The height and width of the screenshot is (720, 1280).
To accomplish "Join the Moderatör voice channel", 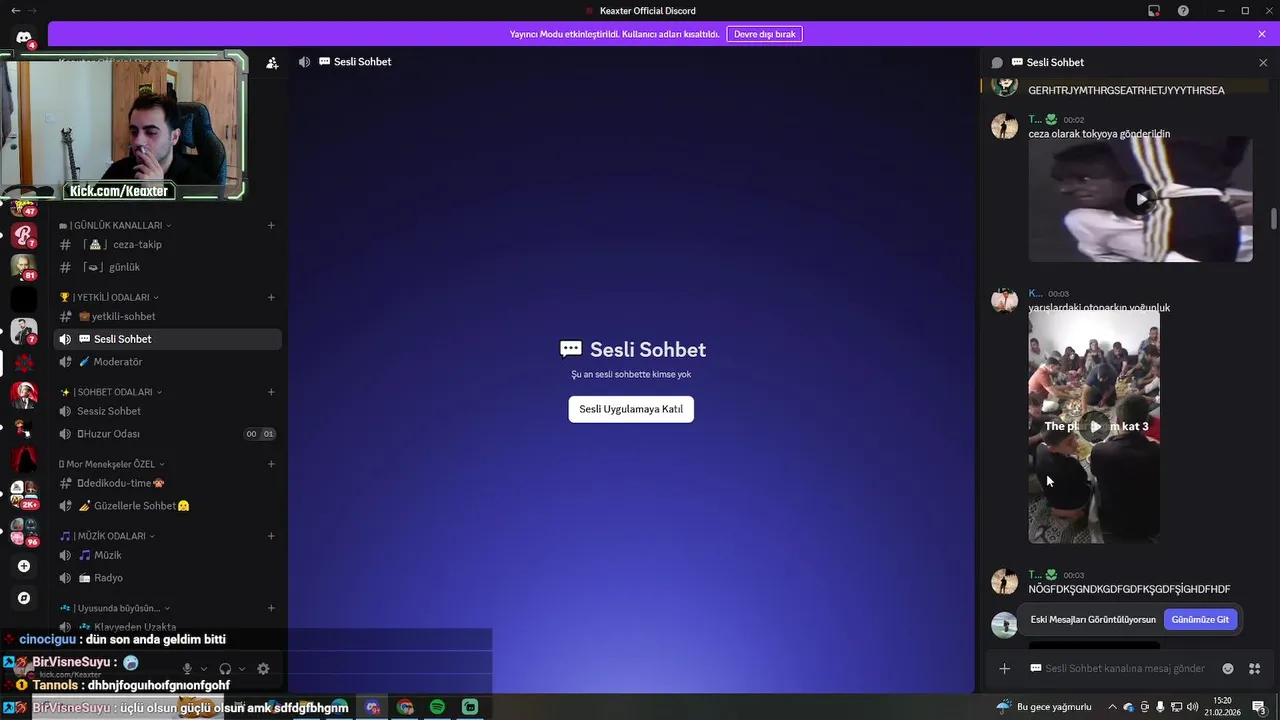I will pos(168,362).
